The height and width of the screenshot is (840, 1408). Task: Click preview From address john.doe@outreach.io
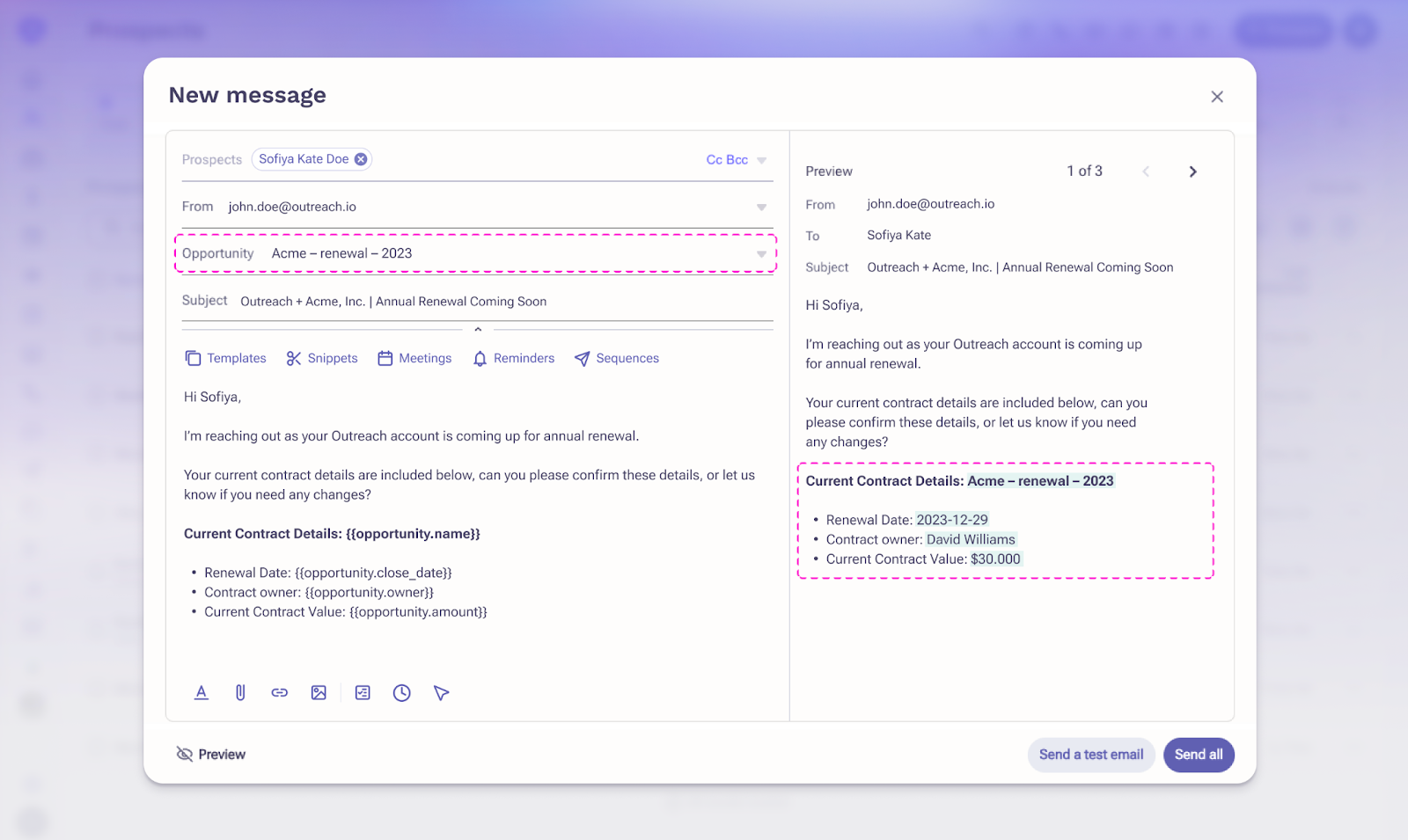coord(930,204)
